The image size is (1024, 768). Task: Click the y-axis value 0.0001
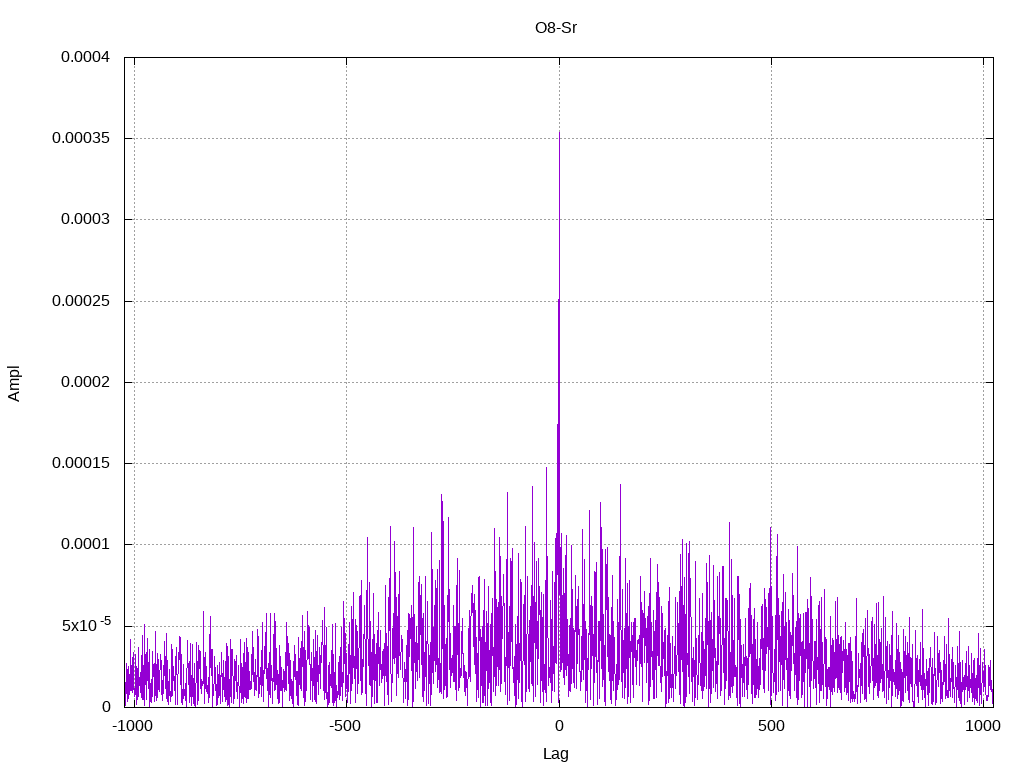coord(86,545)
